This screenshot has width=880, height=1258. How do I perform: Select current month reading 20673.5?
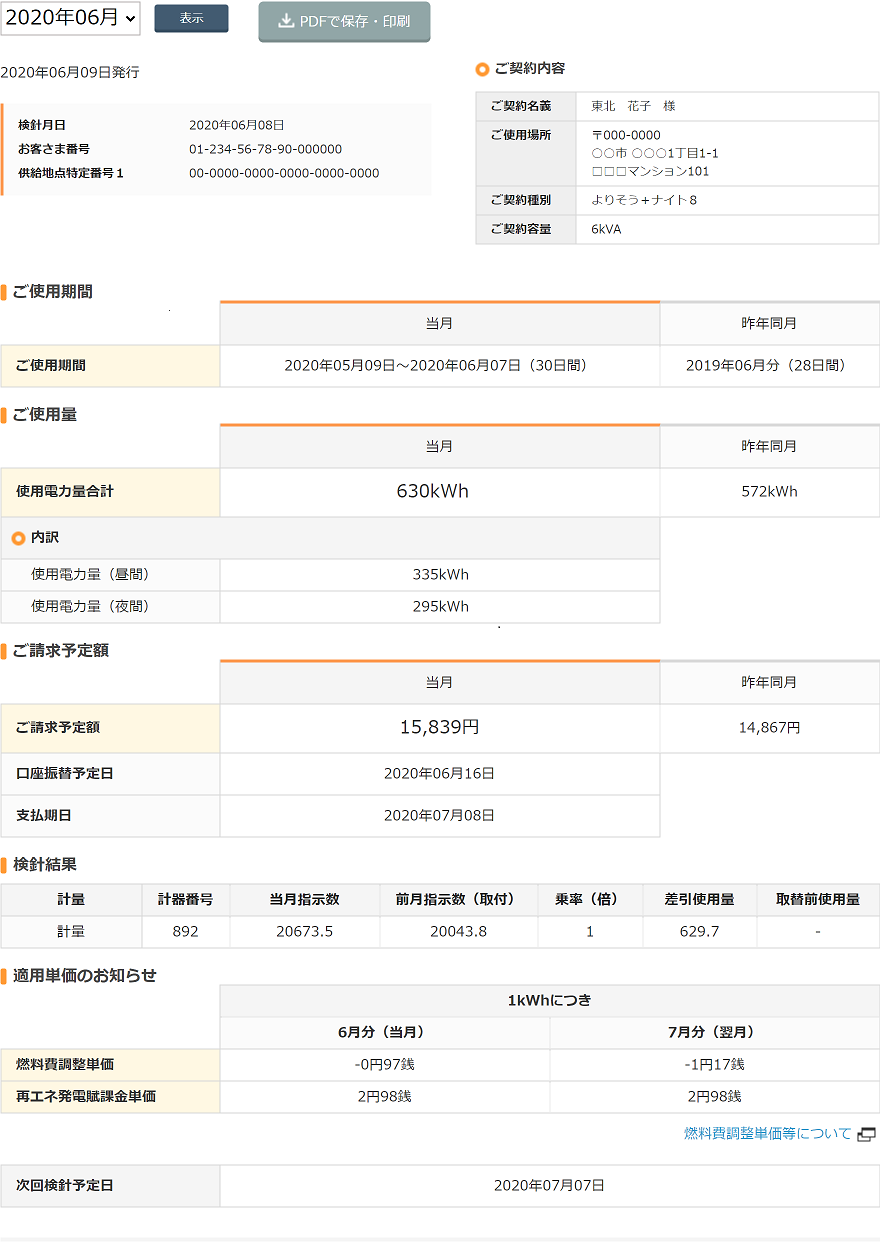click(305, 932)
